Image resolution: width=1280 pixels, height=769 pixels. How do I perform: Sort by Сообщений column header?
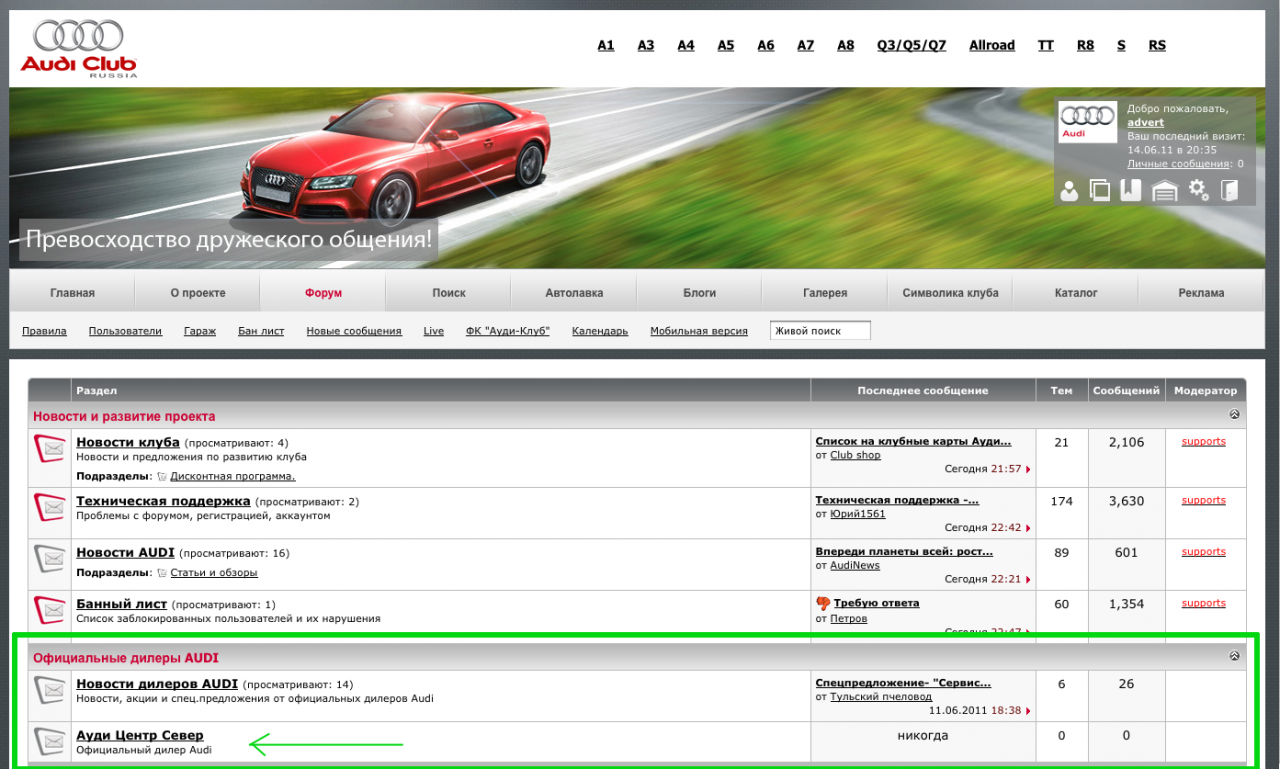pyautogui.click(x=1126, y=390)
